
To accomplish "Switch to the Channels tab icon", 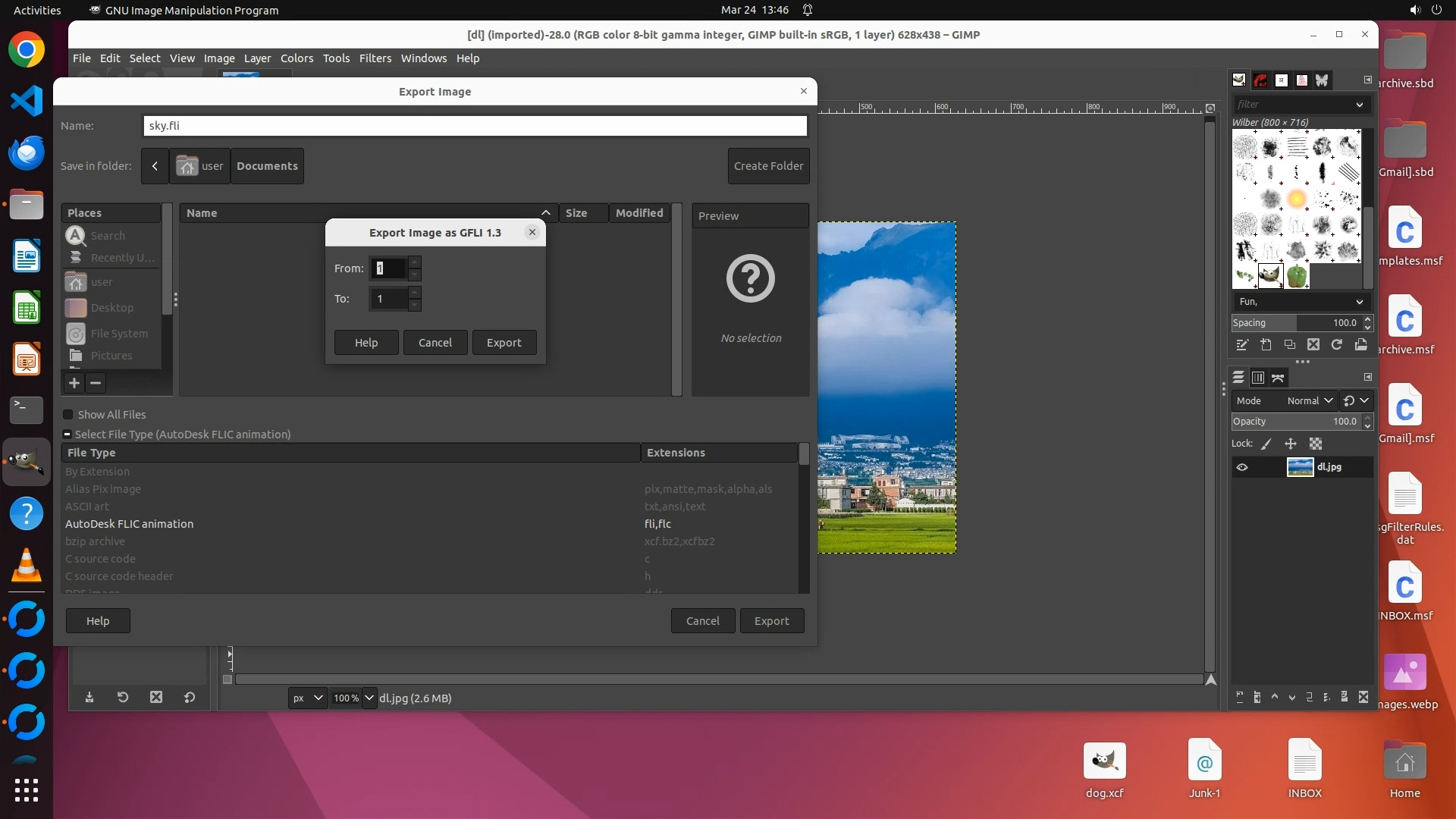I will [x=1258, y=378].
